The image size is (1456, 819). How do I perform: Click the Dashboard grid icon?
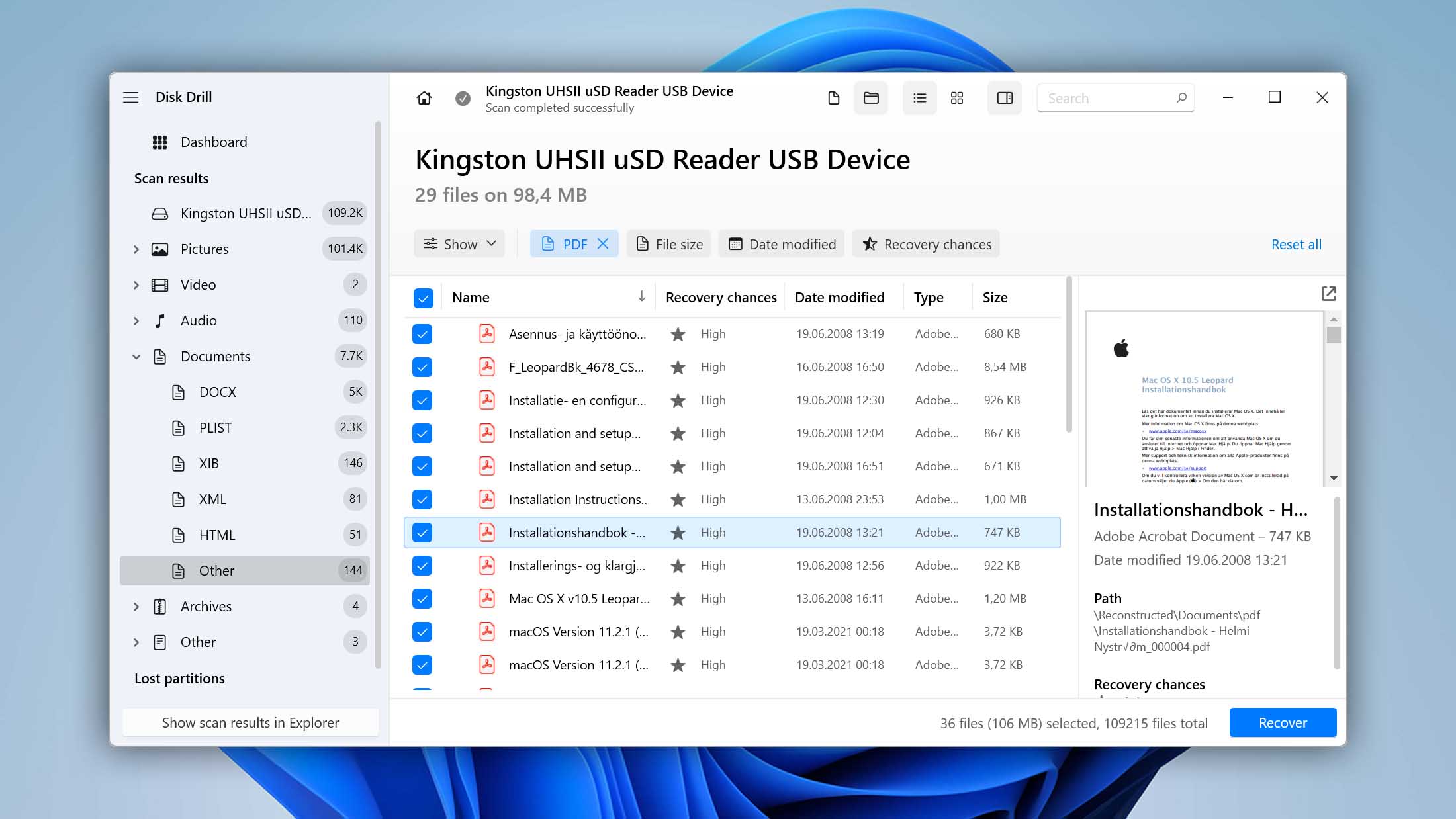[159, 142]
